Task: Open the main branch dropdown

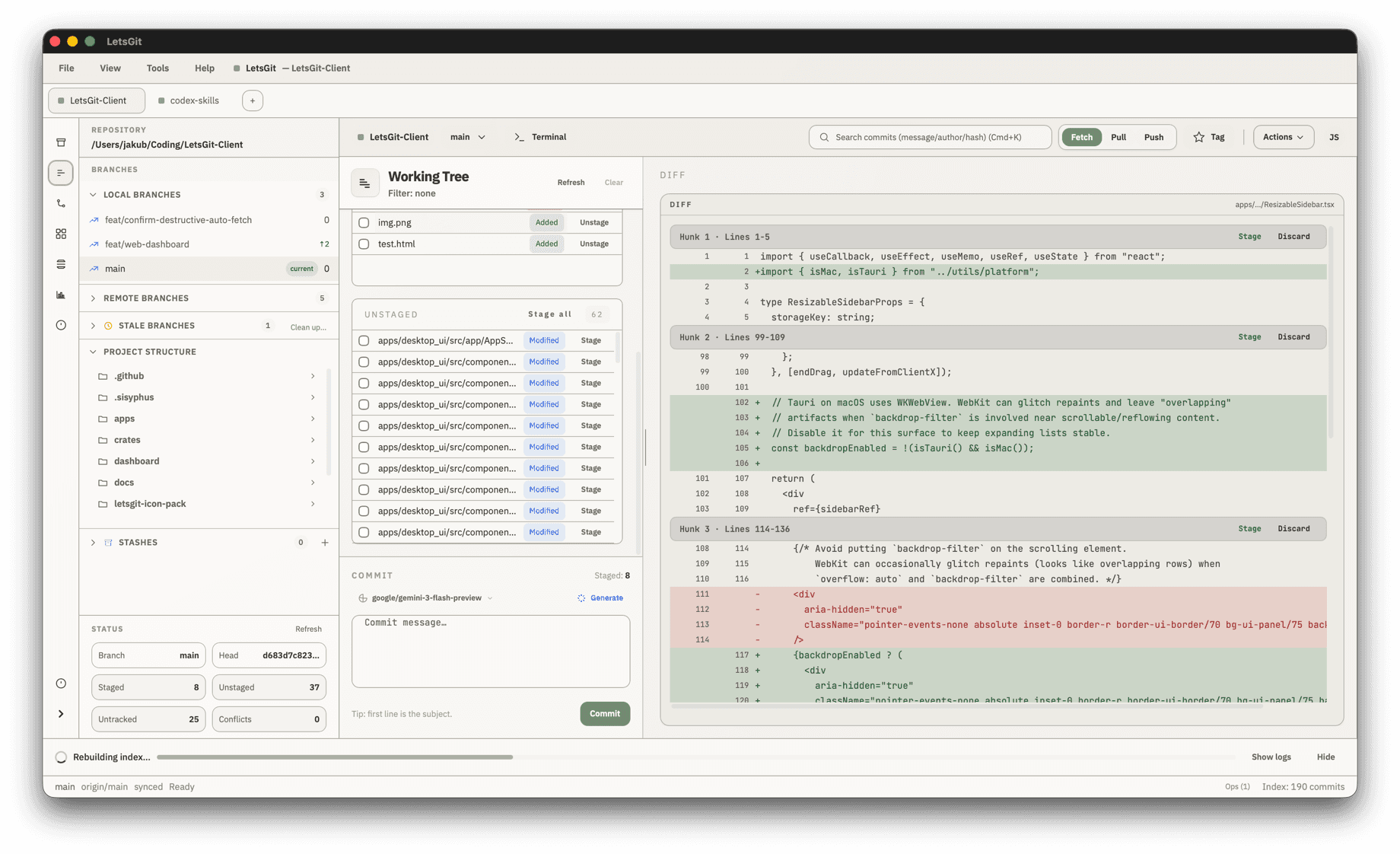Action: pyautogui.click(x=467, y=137)
